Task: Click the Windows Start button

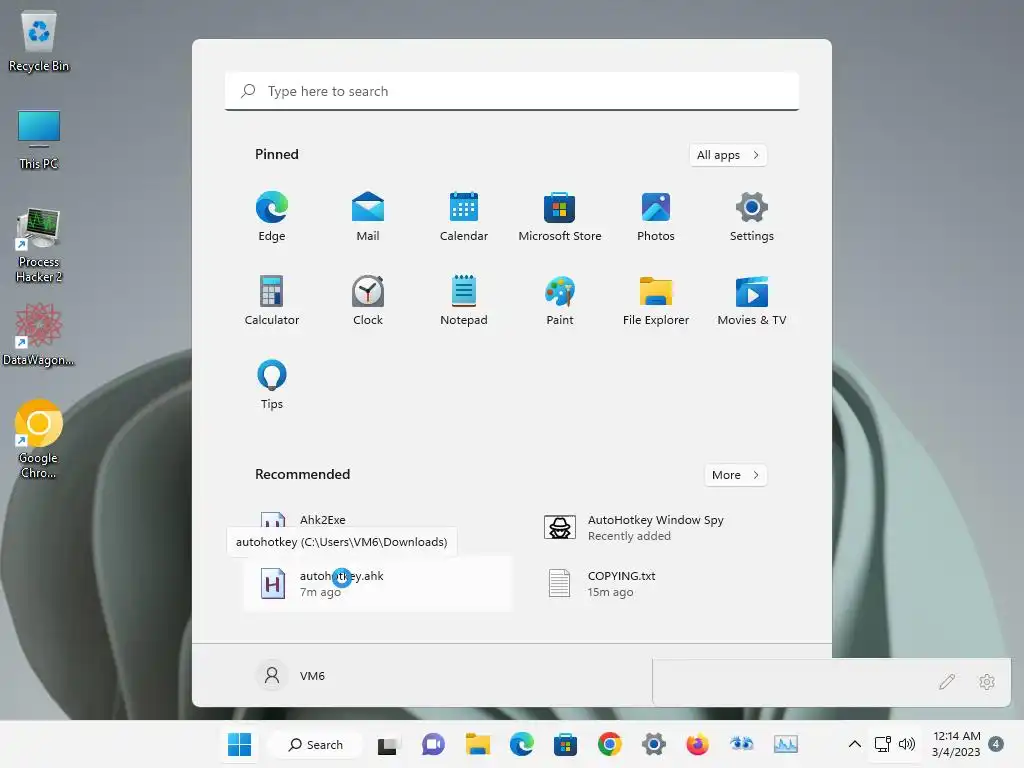Action: point(240,744)
